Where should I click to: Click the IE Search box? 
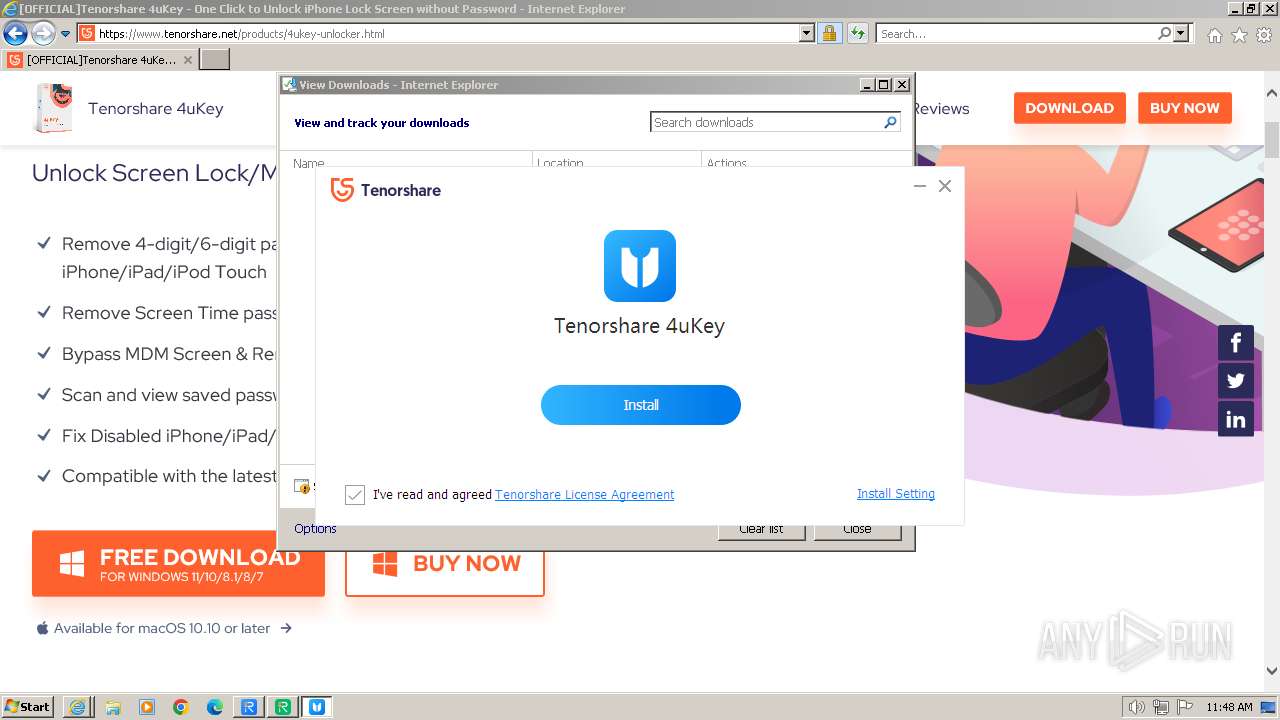click(x=1016, y=33)
